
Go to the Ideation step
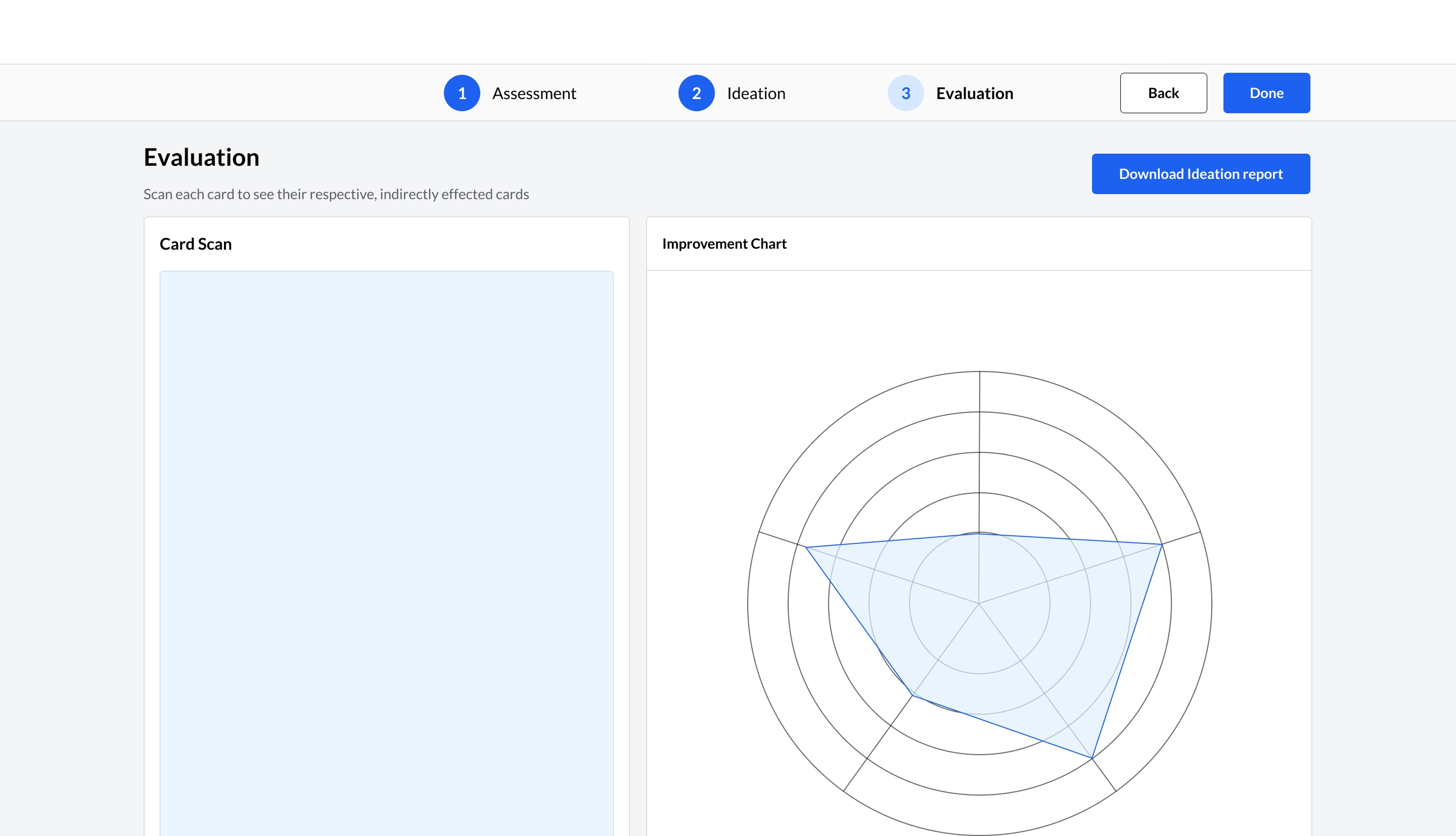click(756, 93)
